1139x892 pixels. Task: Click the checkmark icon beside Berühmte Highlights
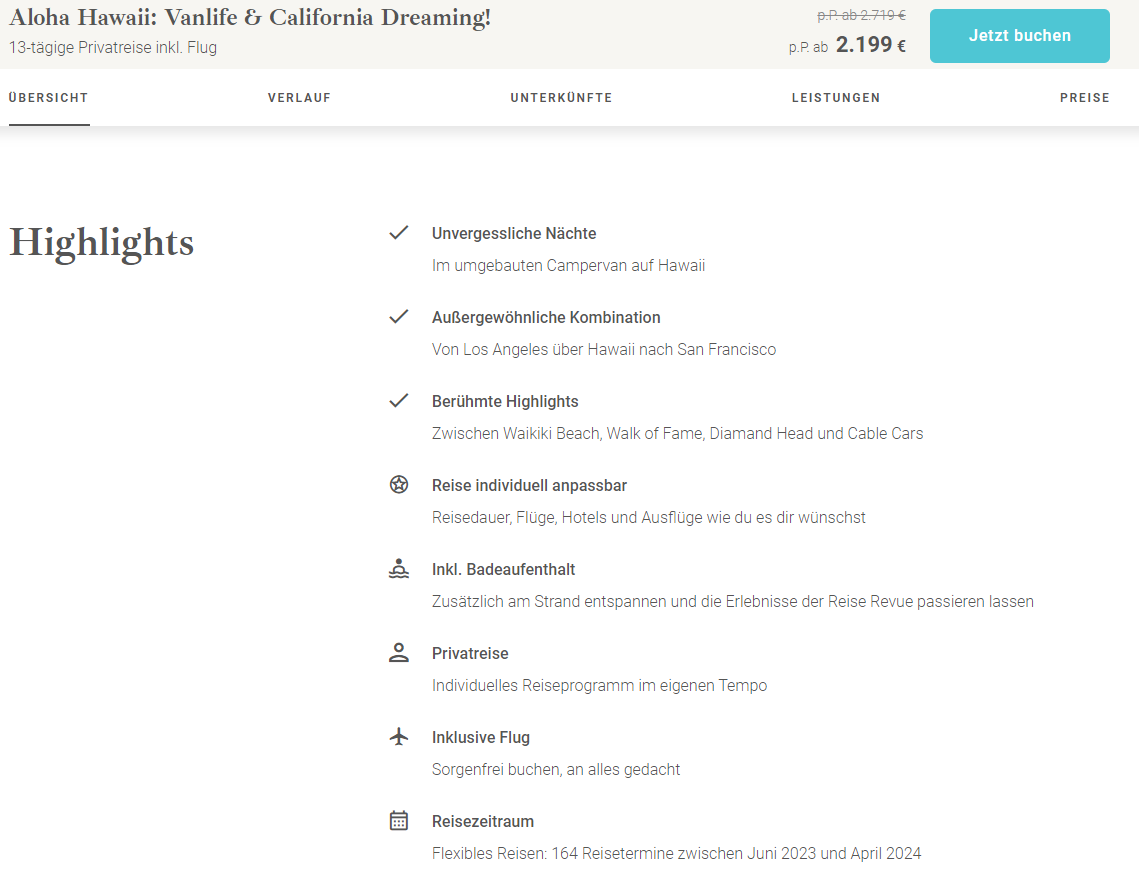pos(398,400)
